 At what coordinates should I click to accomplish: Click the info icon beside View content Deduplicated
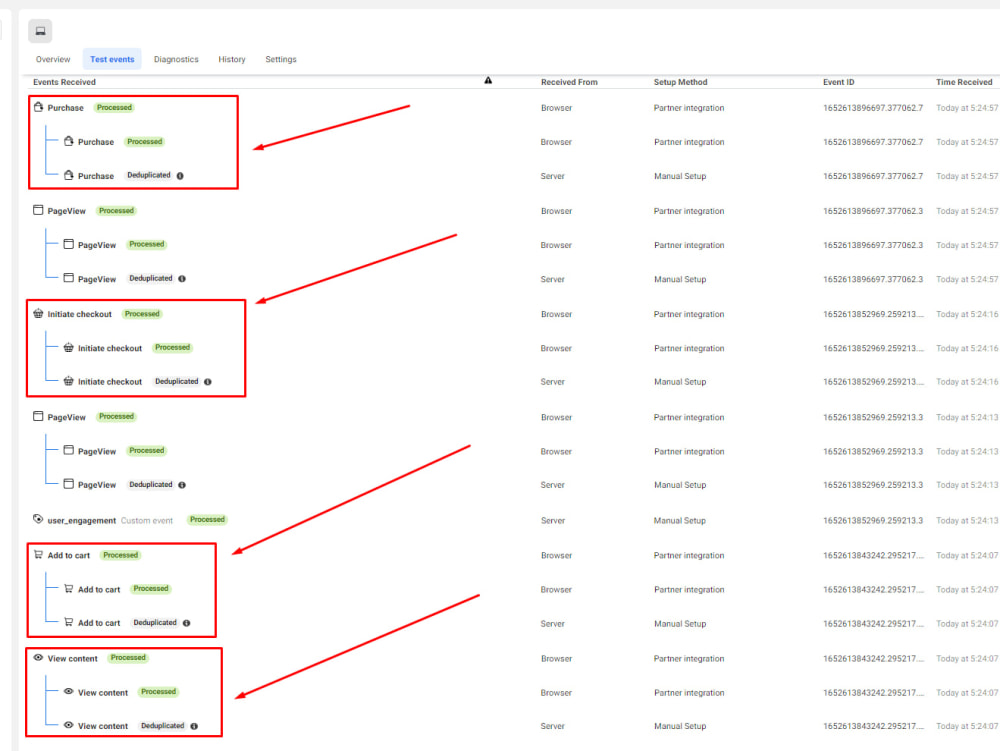point(192,726)
